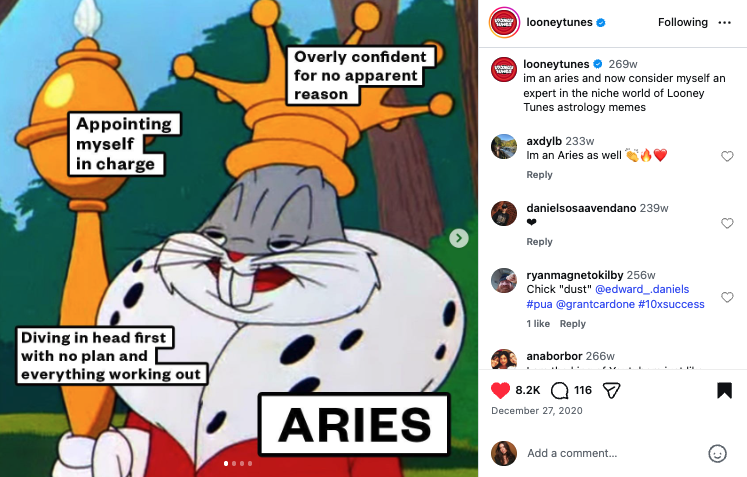Screen dimensions: 747x477
Task: Open the #10xsuccess hashtag link
Action: click(671, 304)
